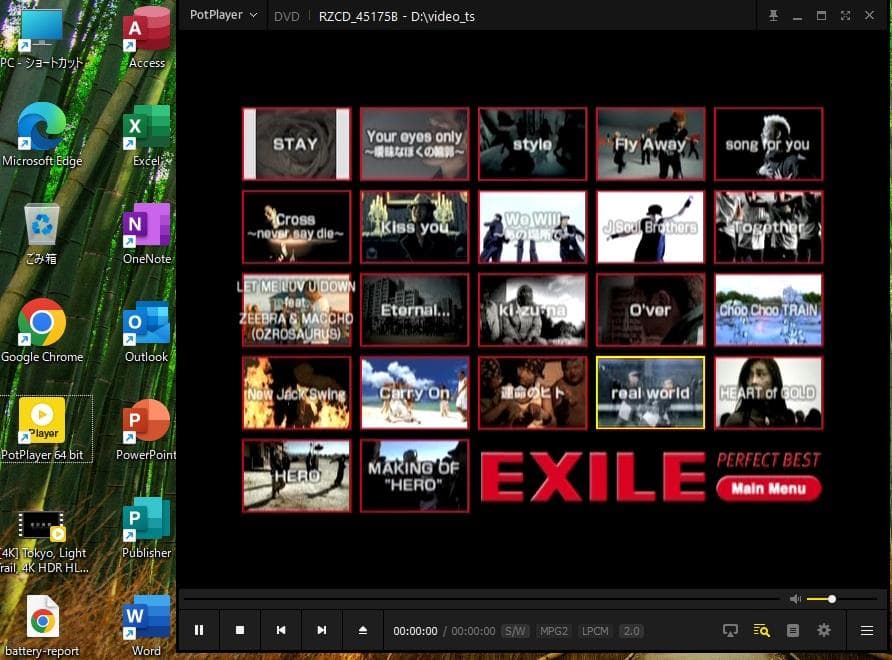Skip to the next chapter

[322, 630]
